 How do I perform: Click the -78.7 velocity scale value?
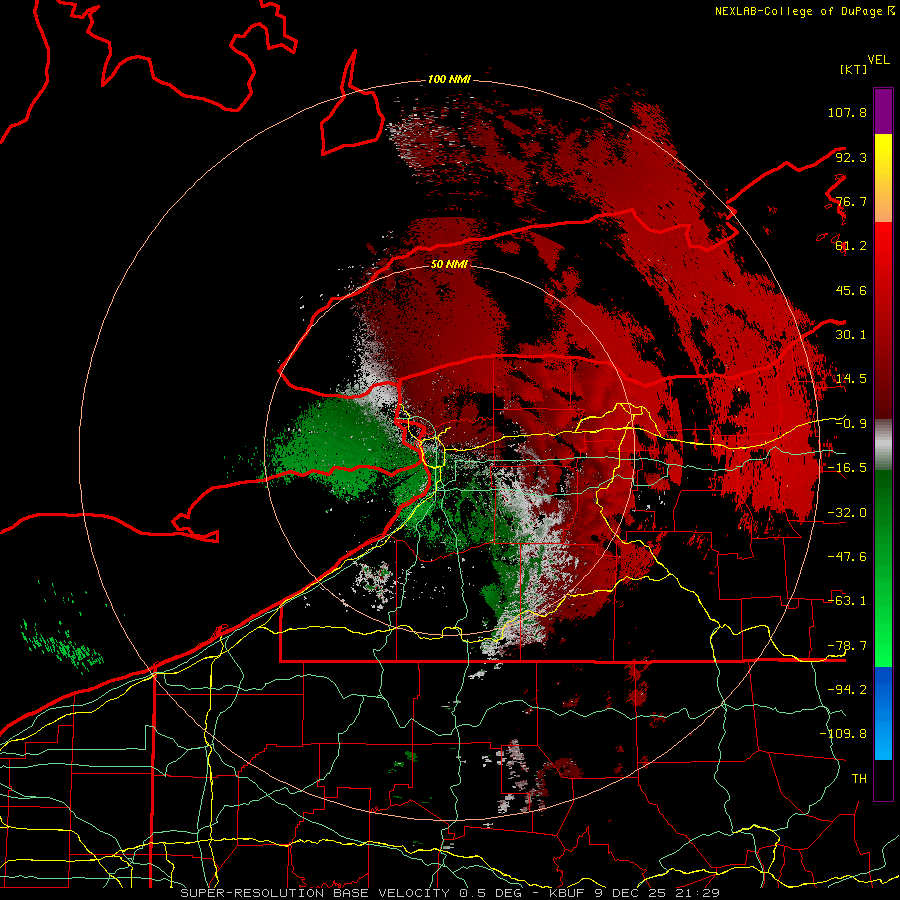coord(847,646)
